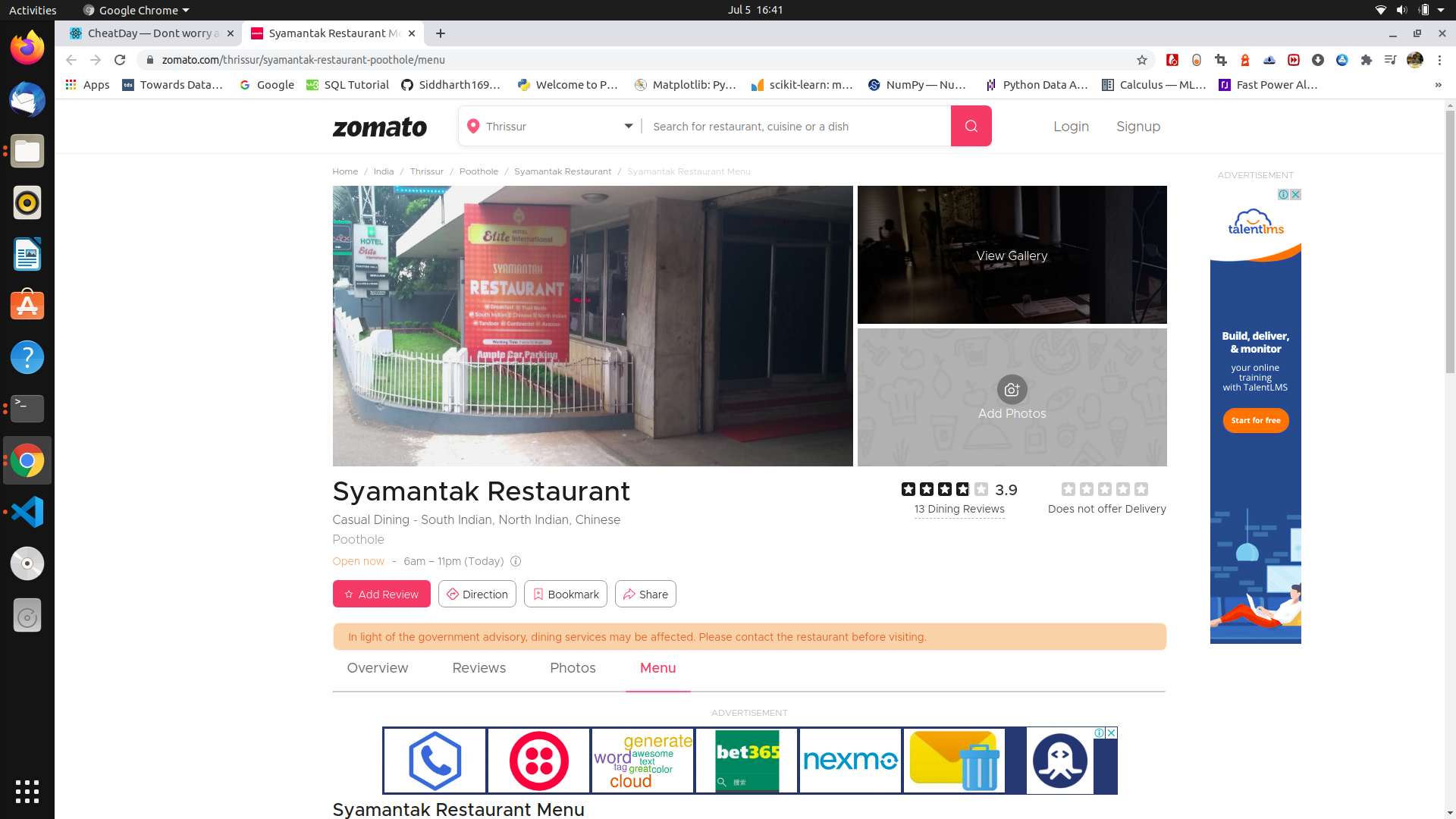Click the Add Review button

click(381, 595)
